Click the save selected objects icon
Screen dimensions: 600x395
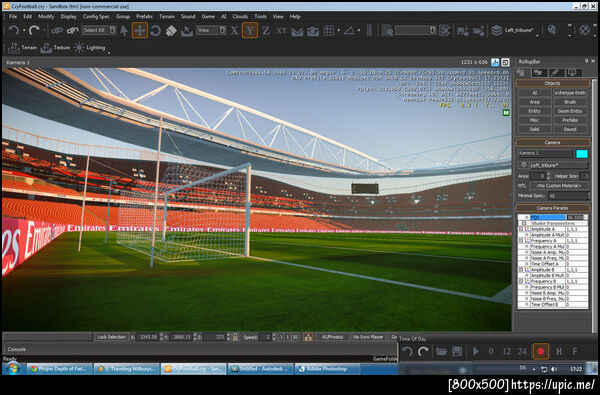coord(462,31)
